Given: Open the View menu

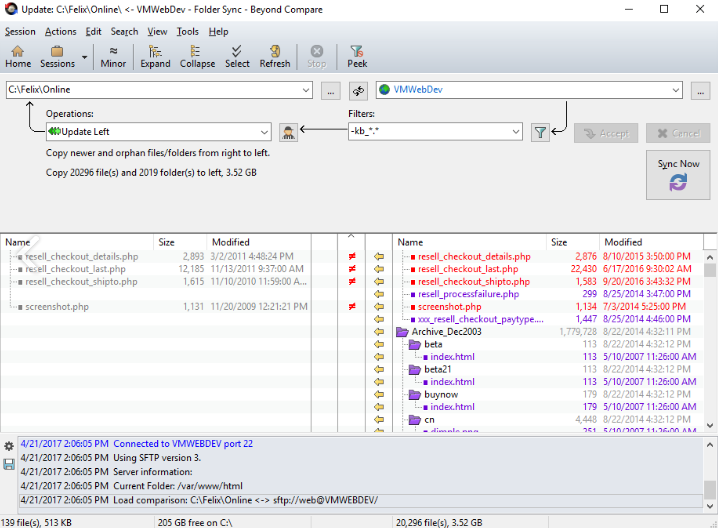Looking at the screenshot, I should (x=157, y=32).
